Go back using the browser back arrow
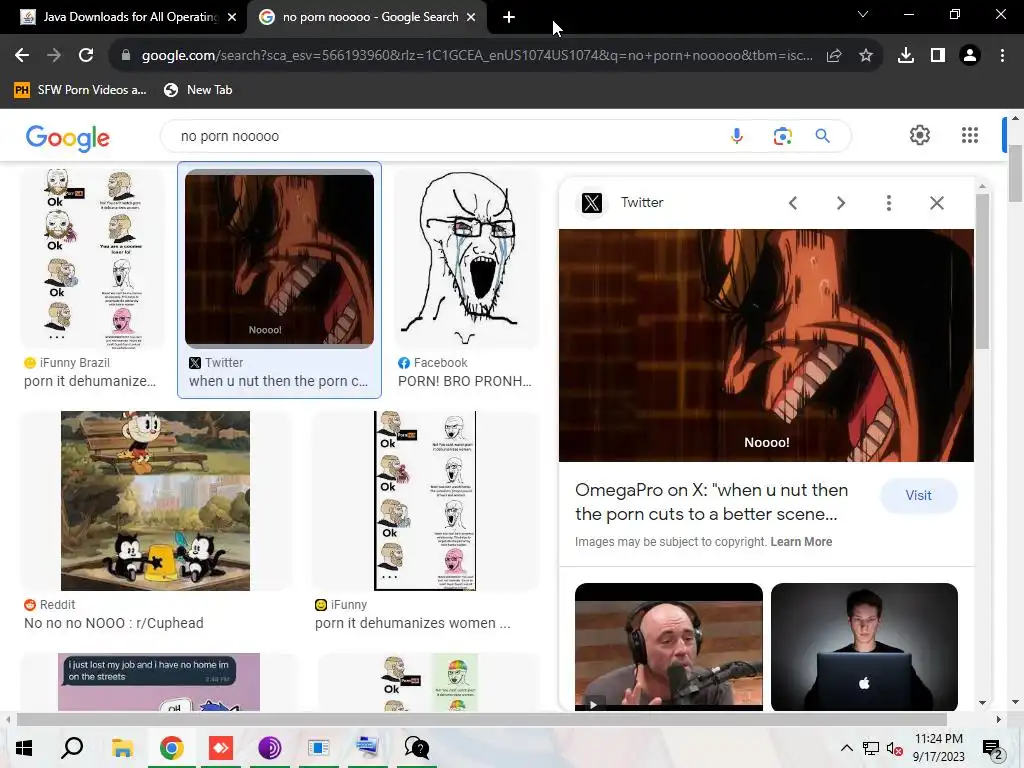Image resolution: width=1024 pixels, height=768 pixels. [22, 56]
